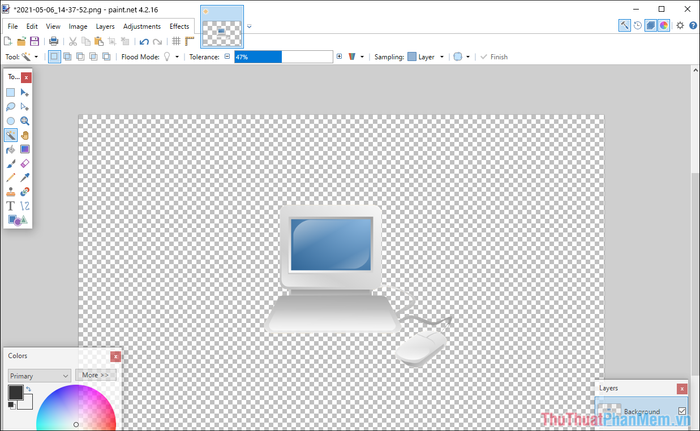The height and width of the screenshot is (431, 700).
Task: Select the Shapes tool
Action: tap(18, 220)
